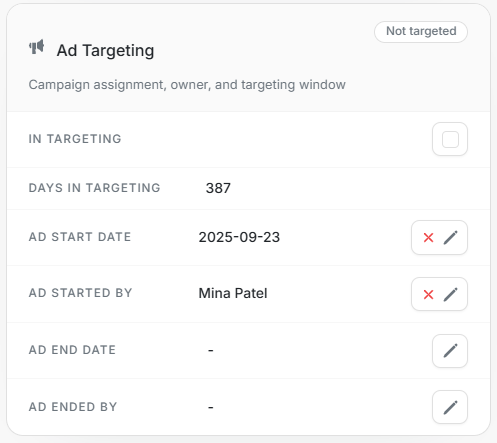Select the 387 days value

(218, 188)
